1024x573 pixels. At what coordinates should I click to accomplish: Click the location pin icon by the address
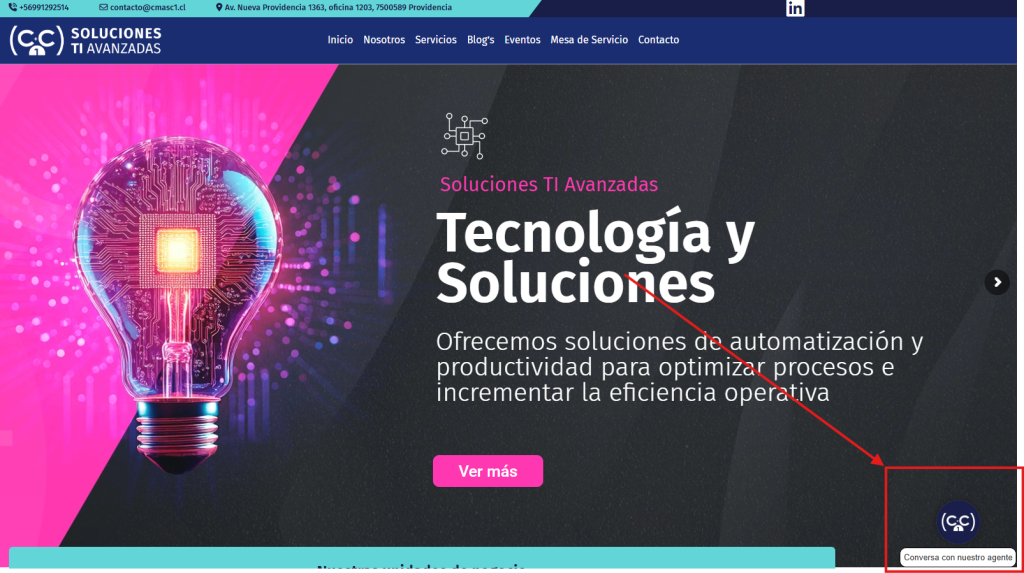pos(219,7)
